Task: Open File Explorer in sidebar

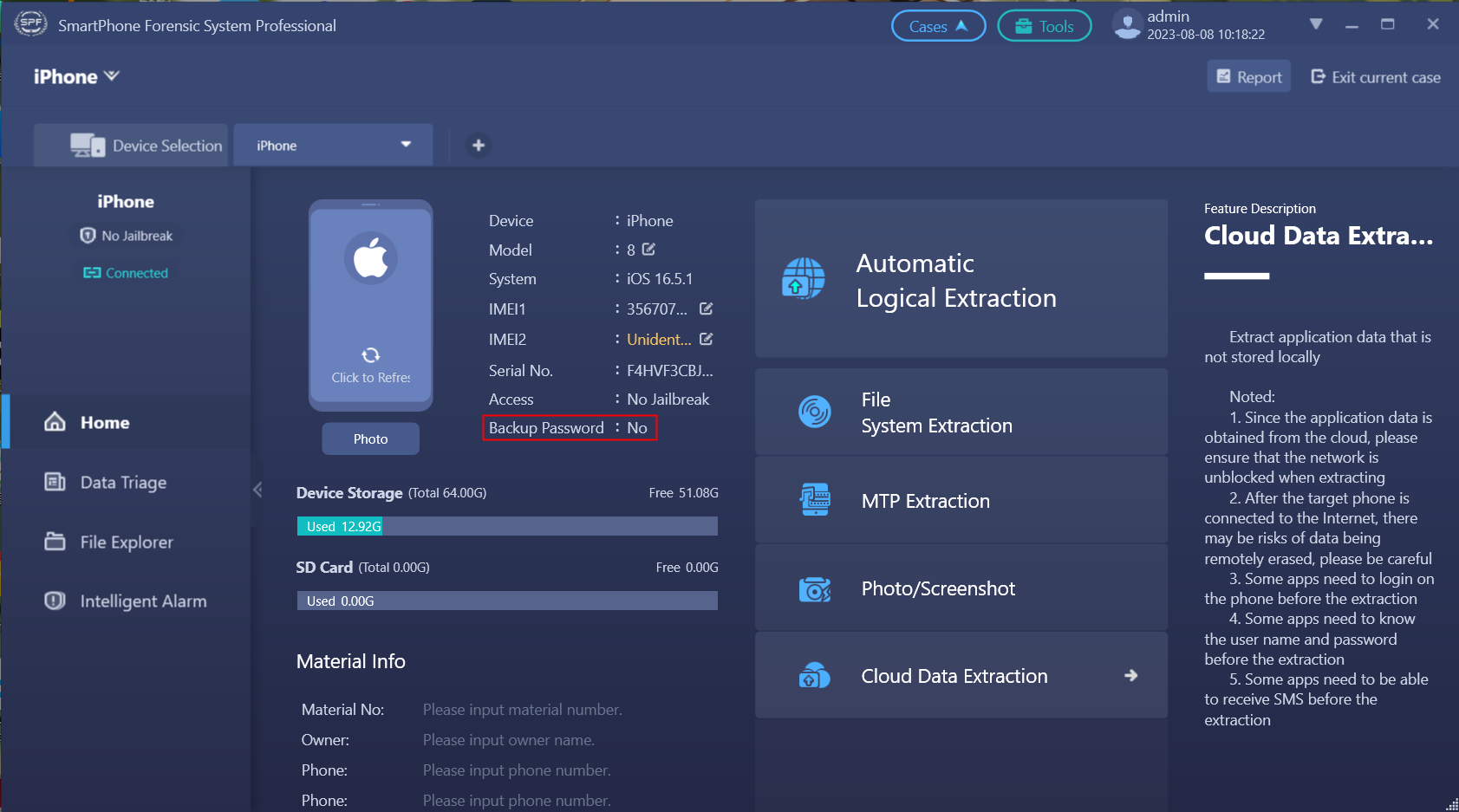Action: pos(127,542)
